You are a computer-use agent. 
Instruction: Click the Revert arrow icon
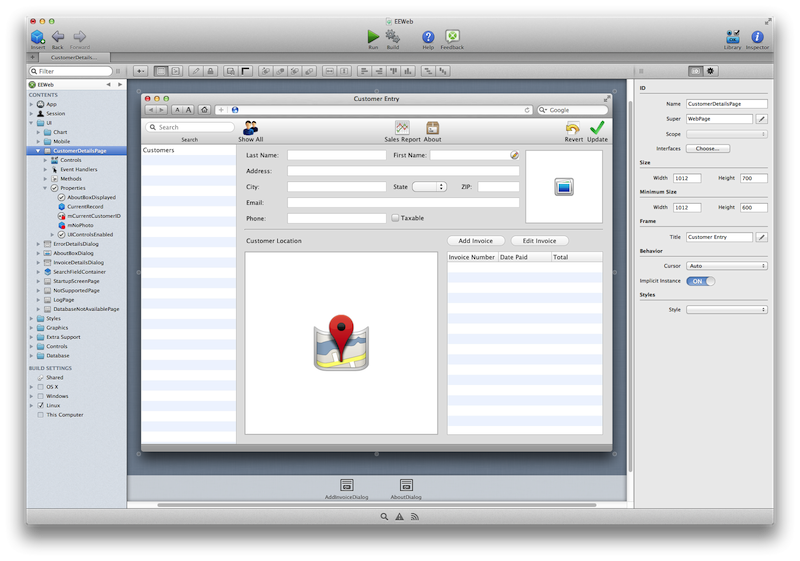(x=573, y=128)
